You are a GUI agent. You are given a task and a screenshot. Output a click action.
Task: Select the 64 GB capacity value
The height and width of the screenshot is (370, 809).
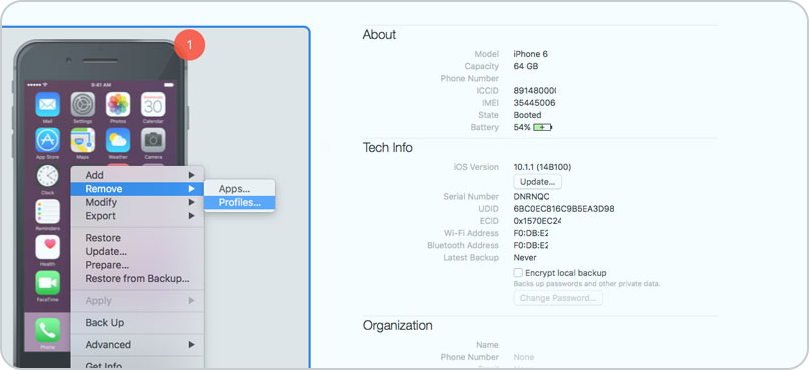(526, 66)
